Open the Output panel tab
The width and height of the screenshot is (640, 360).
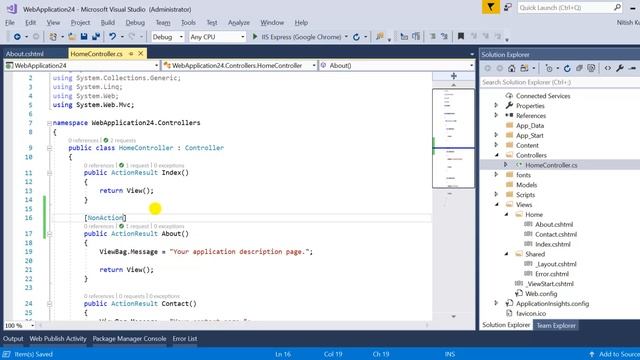13,338
